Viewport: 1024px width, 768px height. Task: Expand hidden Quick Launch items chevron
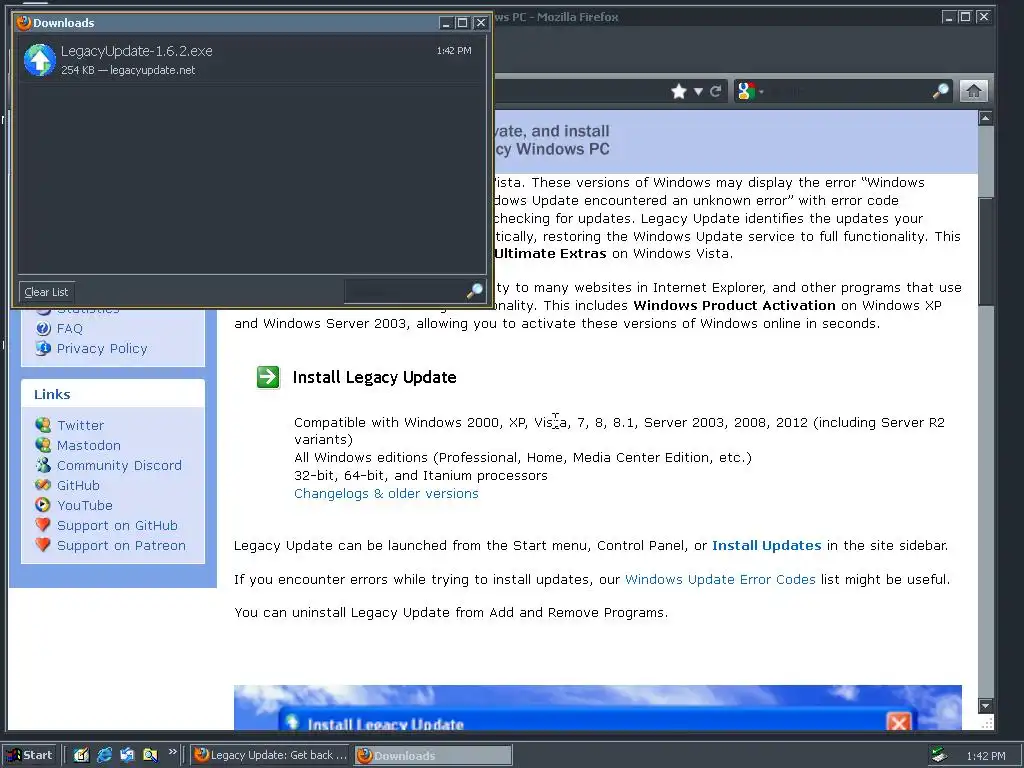coord(172,752)
